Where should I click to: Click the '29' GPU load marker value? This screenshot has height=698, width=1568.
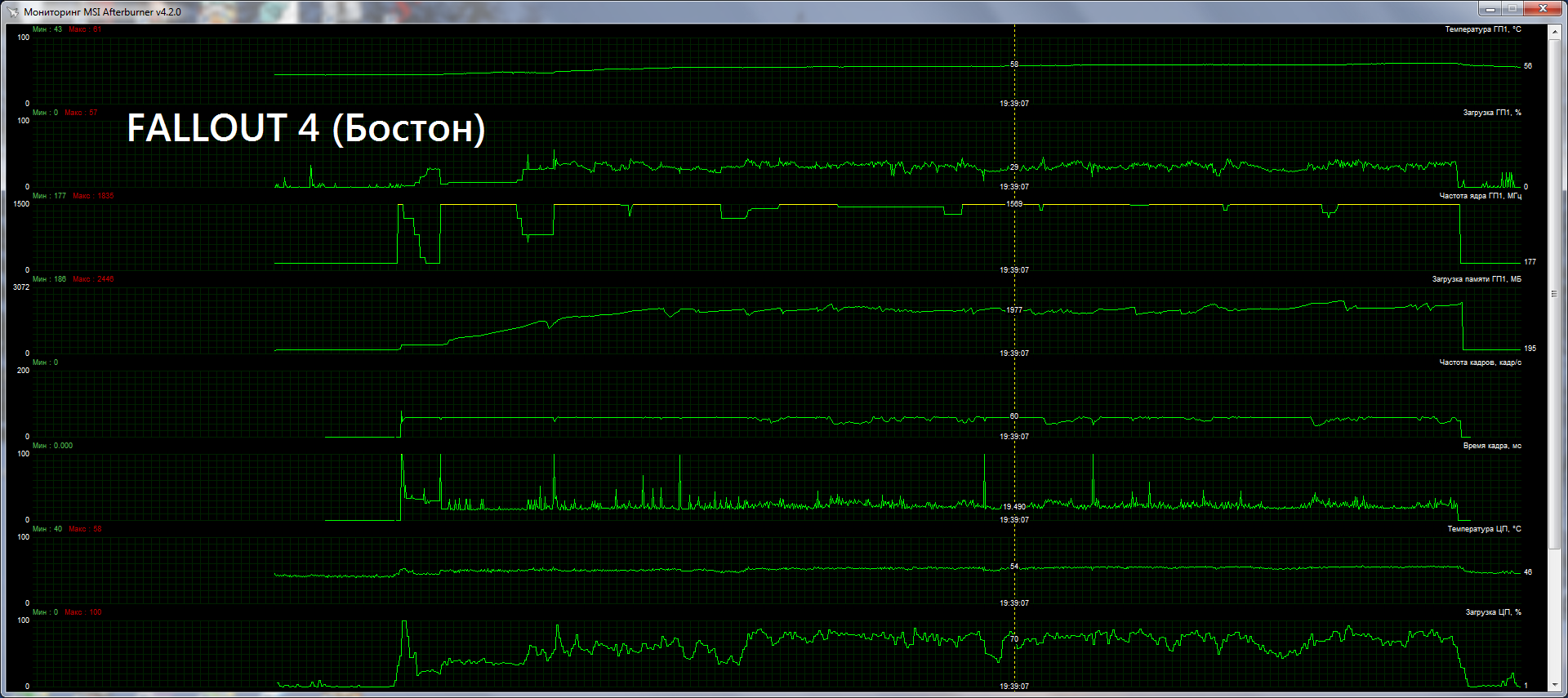1014,167
